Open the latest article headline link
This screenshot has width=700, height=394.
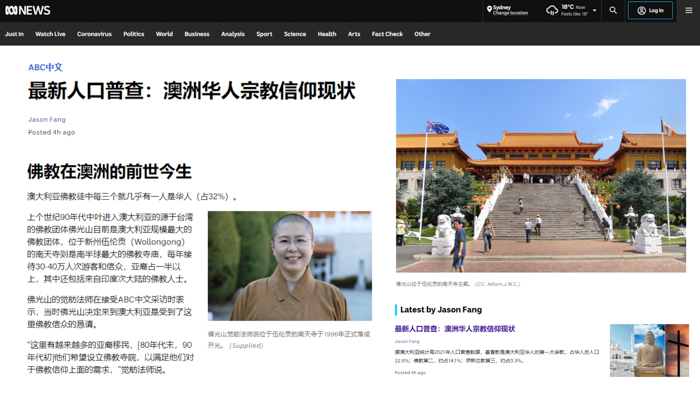click(454, 329)
